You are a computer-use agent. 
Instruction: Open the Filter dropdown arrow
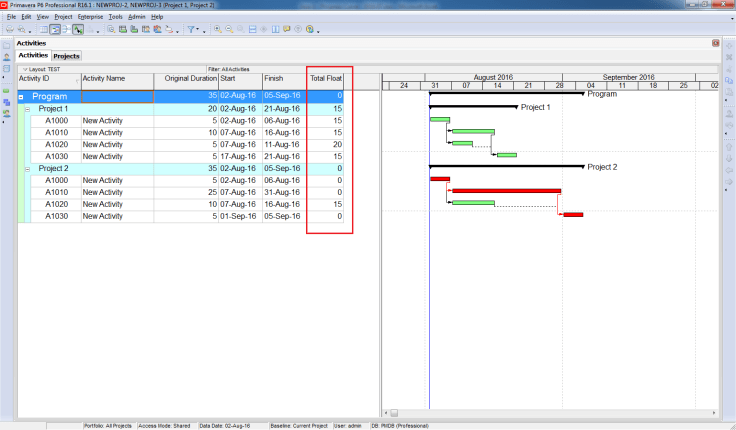click(x=198, y=30)
